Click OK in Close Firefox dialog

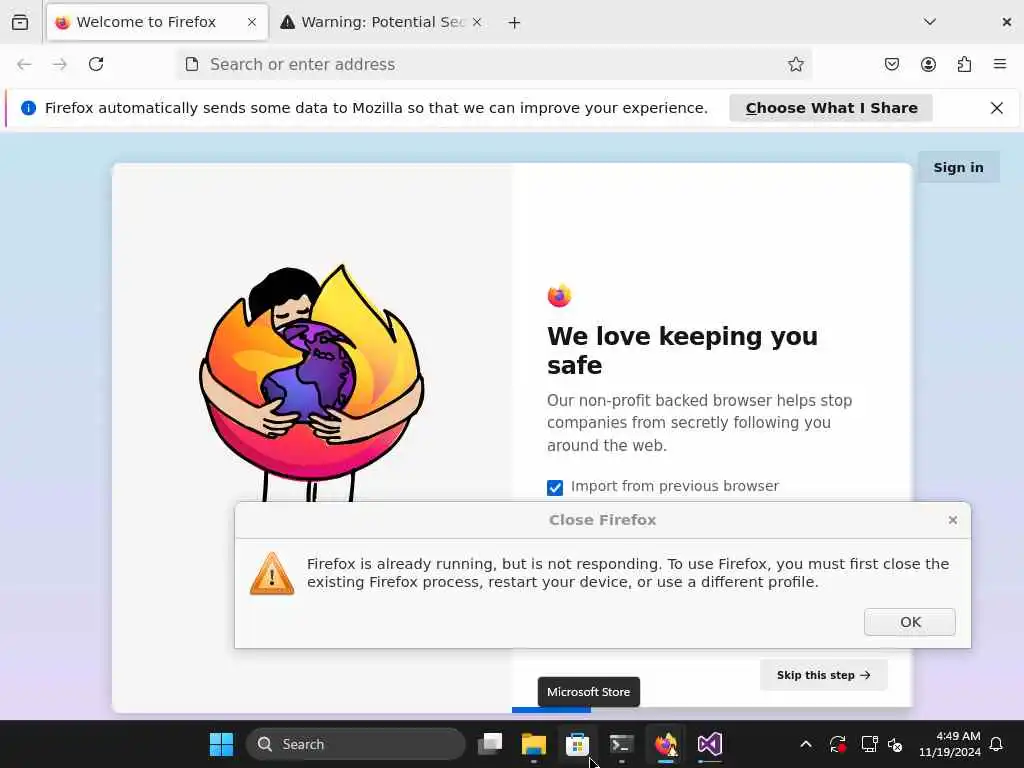pos(910,622)
